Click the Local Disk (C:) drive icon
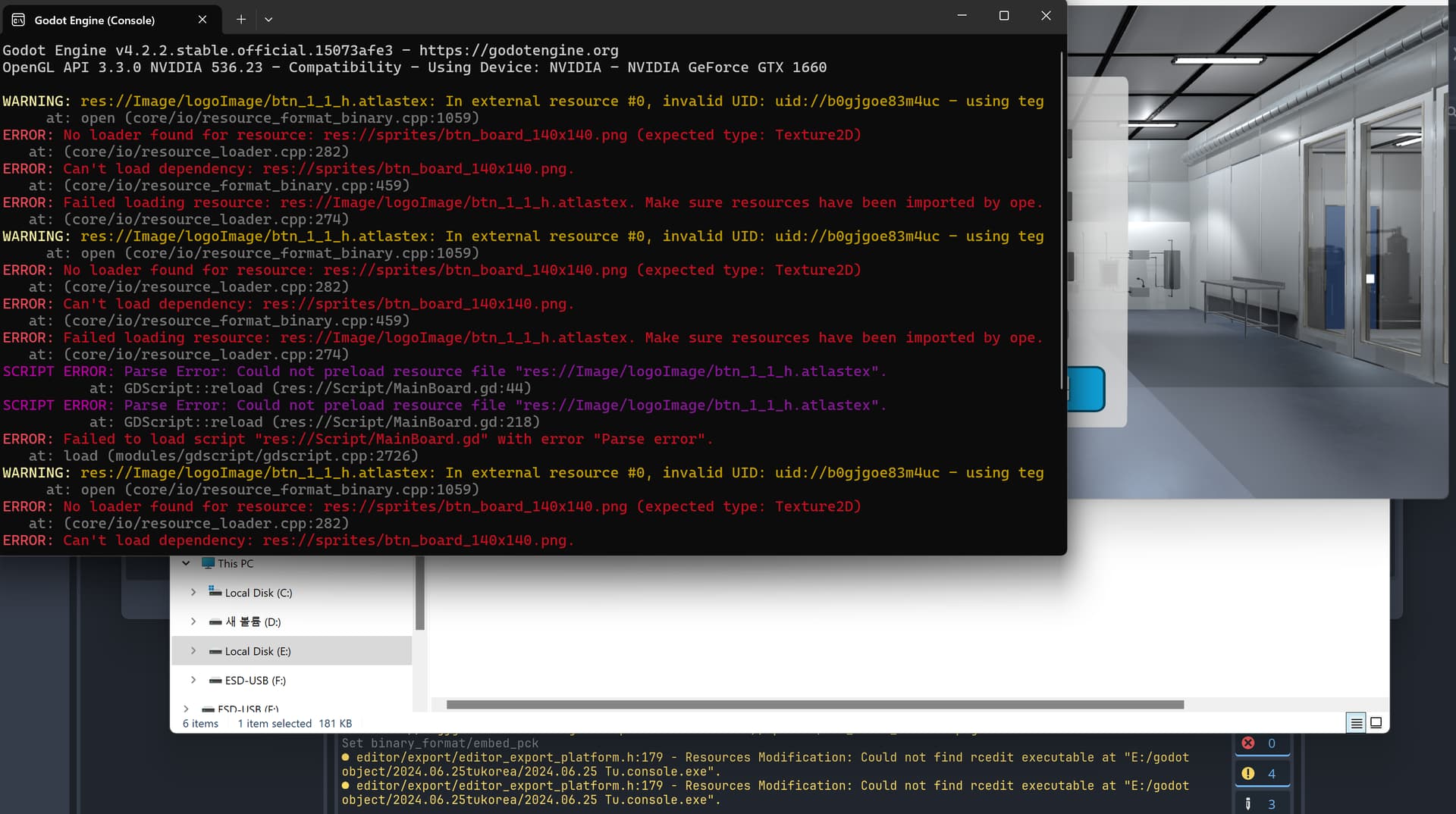Viewport: 1456px width, 814px height. click(x=215, y=592)
